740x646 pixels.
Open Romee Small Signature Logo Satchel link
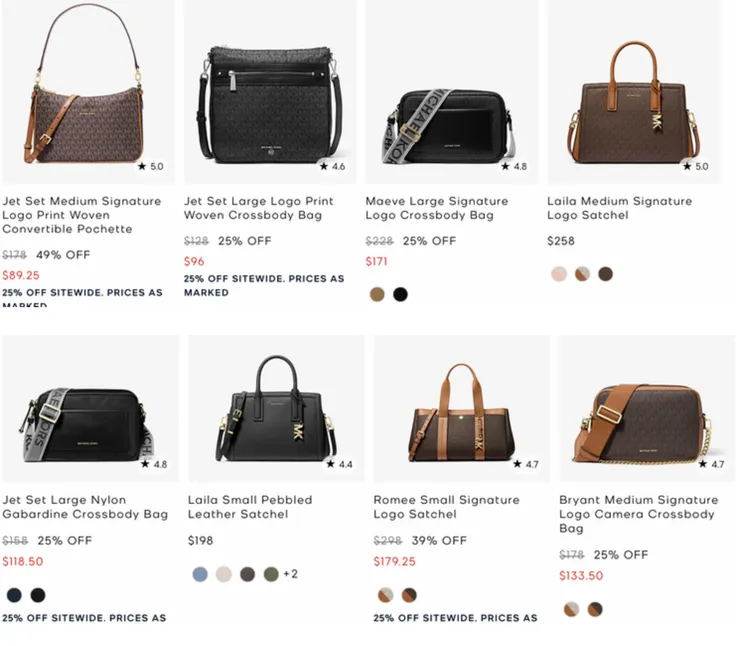pyautogui.click(x=446, y=507)
